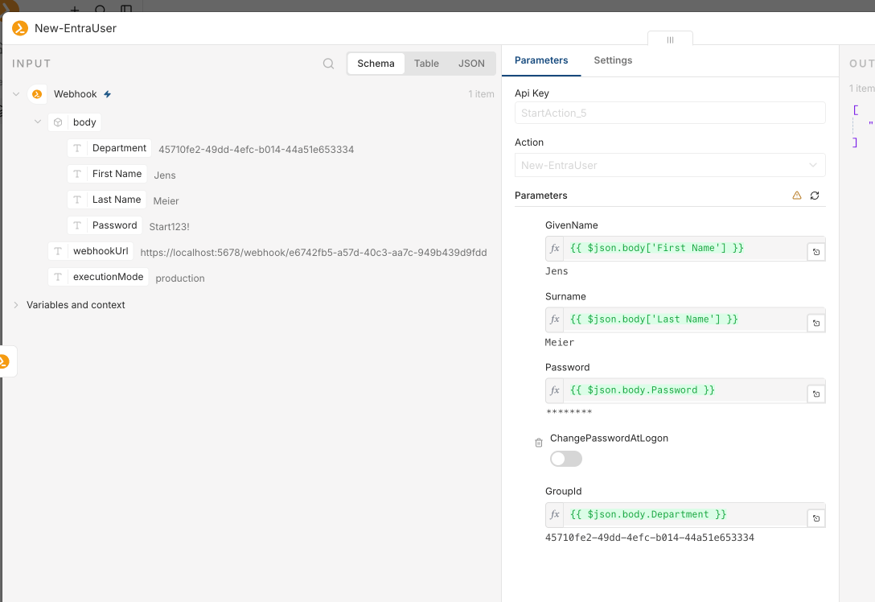Open the Action dropdown
This screenshot has width=875, height=602.
(x=670, y=165)
